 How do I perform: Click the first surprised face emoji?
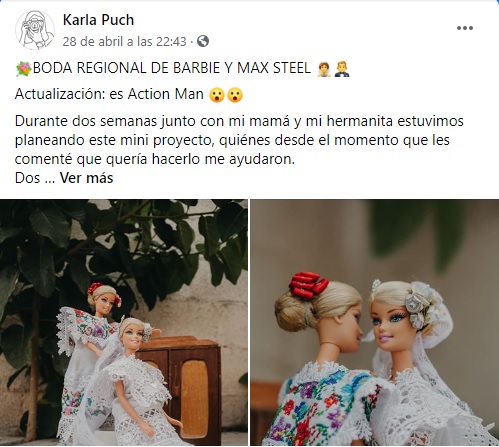(217, 95)
